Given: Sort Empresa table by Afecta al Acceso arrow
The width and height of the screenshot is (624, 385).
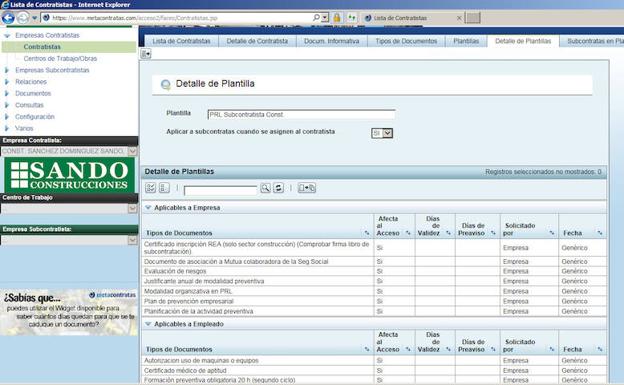Looking at the screenshot, I should coord(408,233).
